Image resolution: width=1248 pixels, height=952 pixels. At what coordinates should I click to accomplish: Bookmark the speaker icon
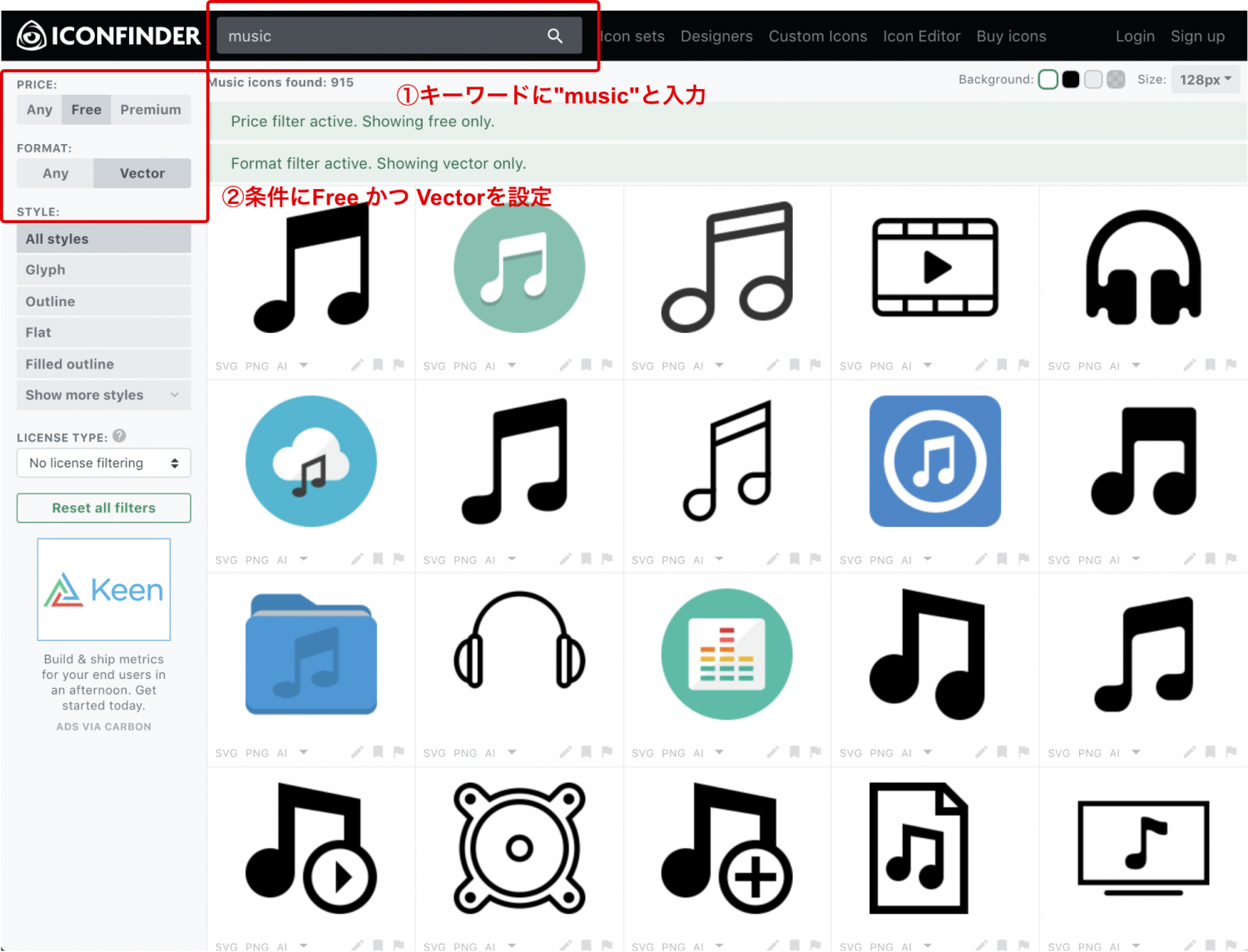587,946
